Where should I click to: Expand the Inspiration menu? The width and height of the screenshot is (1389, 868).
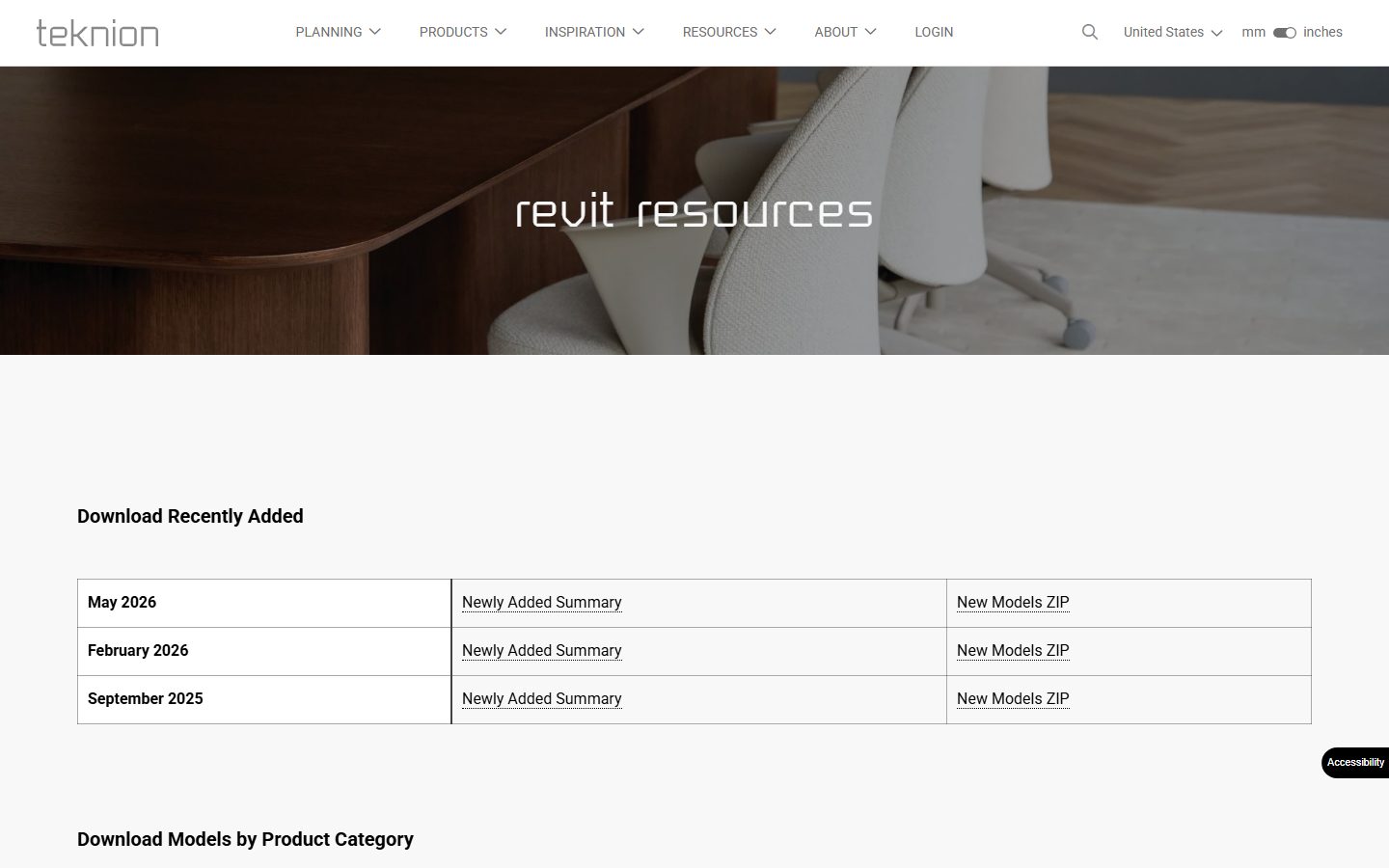(x=594, y=32)
